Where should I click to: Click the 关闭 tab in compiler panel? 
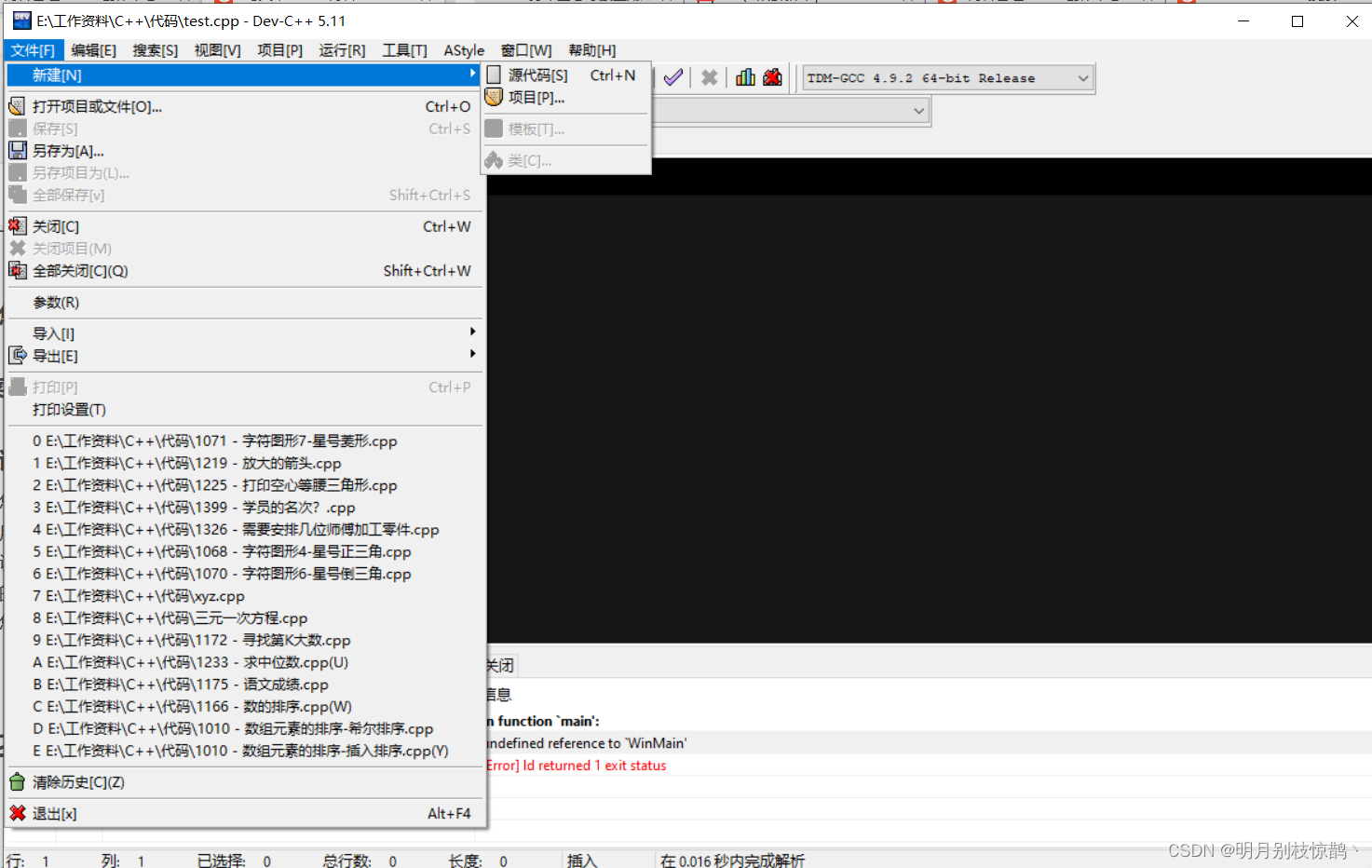pyautogui.click(x=500, y=665)
